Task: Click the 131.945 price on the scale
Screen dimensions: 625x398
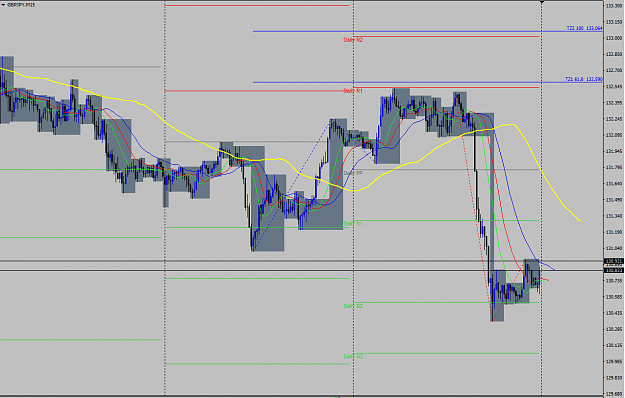Action: (614, 151)
